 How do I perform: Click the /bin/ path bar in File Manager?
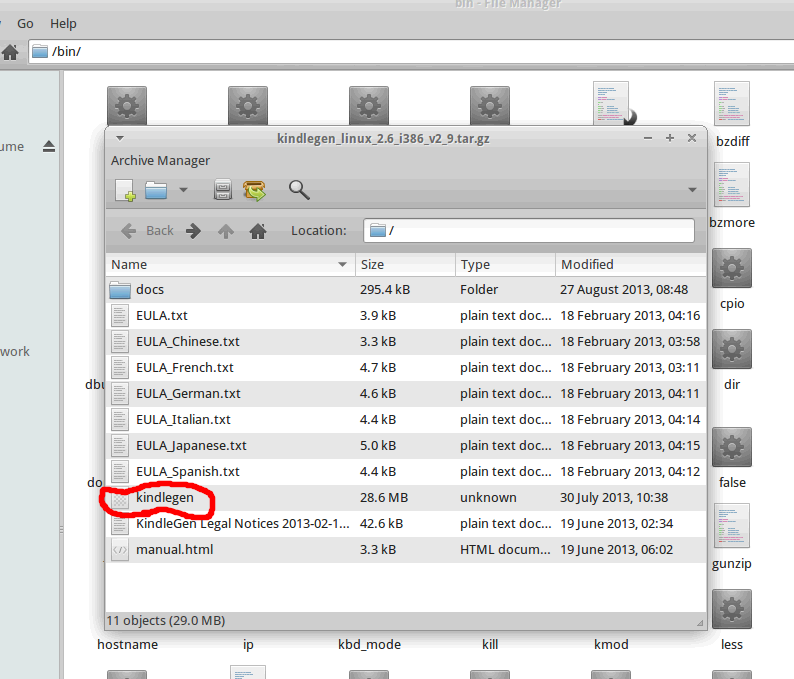[411, 52]
